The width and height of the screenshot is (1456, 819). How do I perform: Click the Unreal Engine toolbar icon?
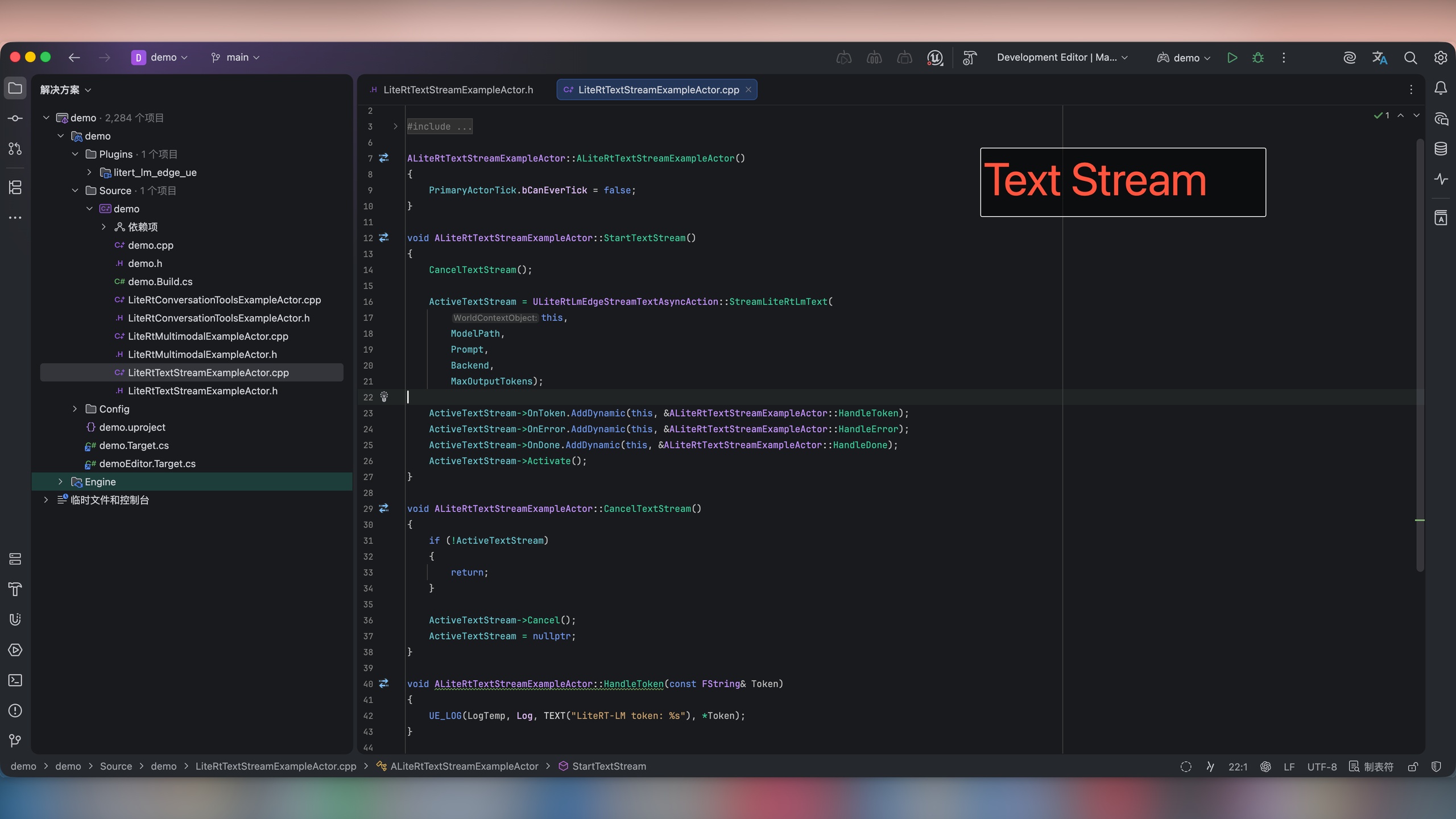click(935, 57)
